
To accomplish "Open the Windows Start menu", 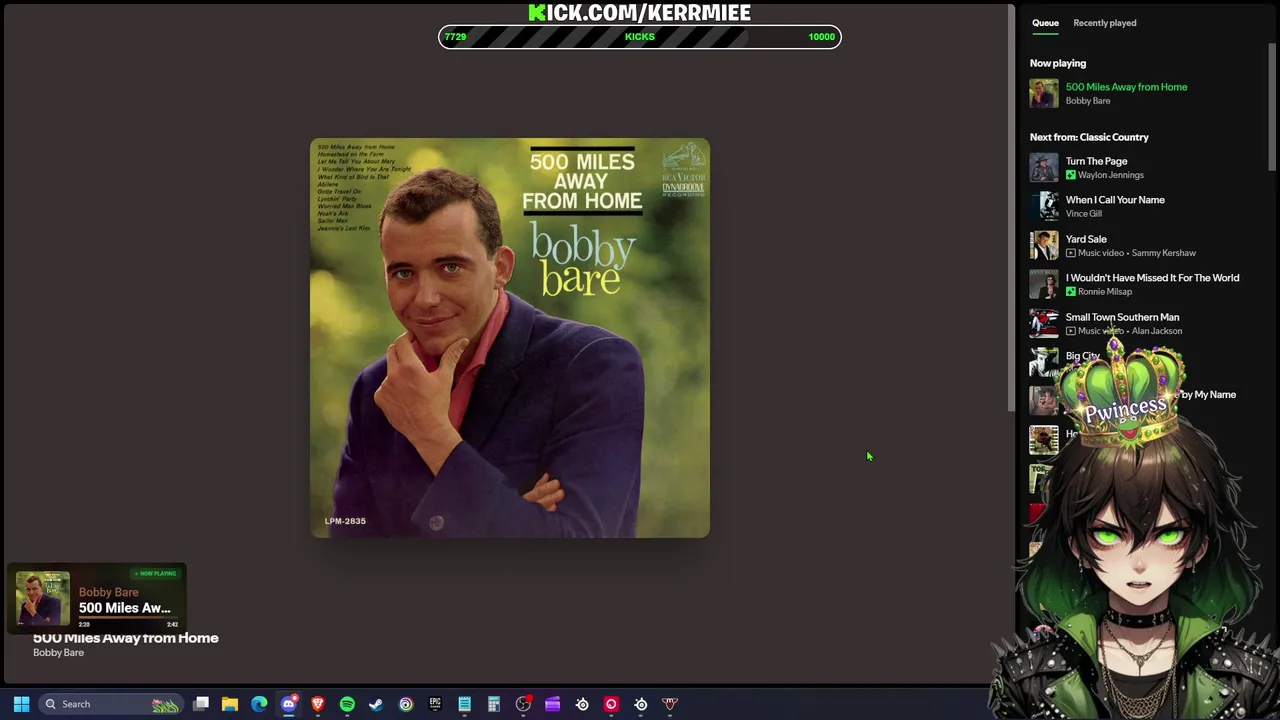I will (x=21, y=704).
